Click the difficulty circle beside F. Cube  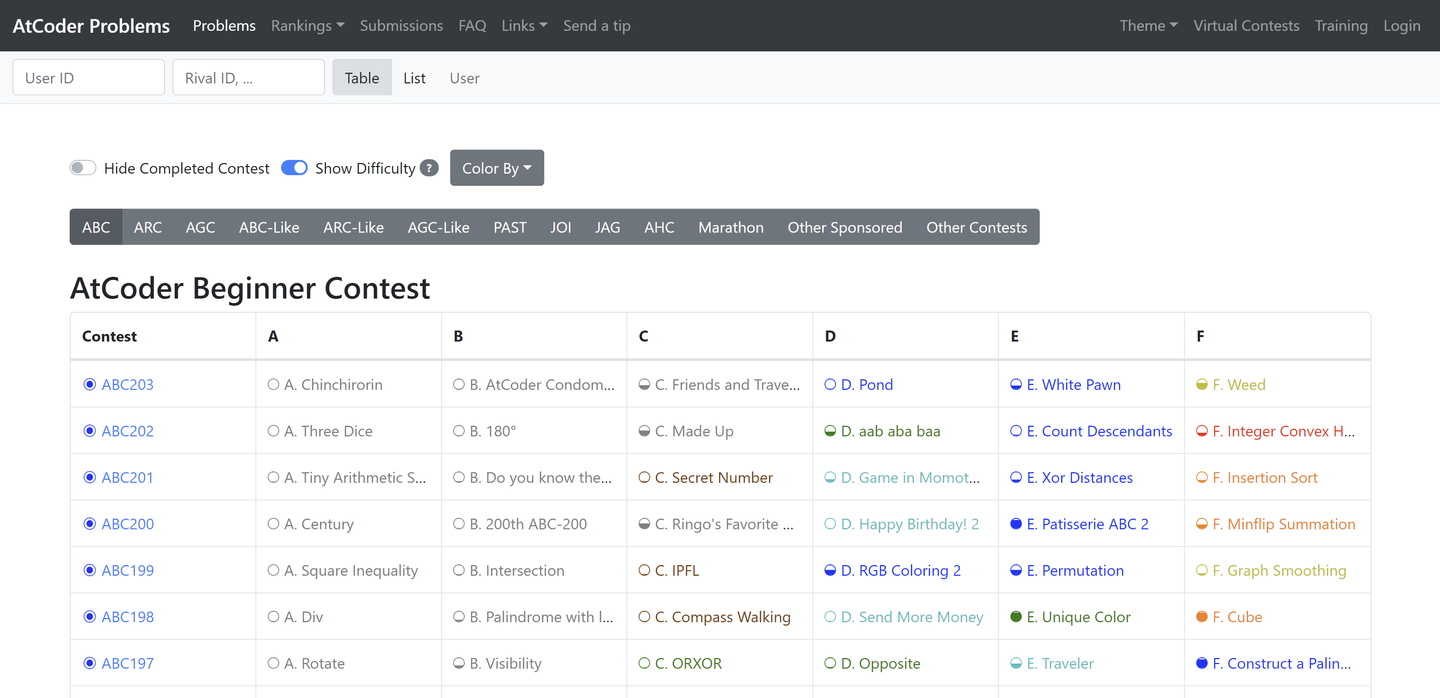pyautogui.click(x=1202, y=617)
